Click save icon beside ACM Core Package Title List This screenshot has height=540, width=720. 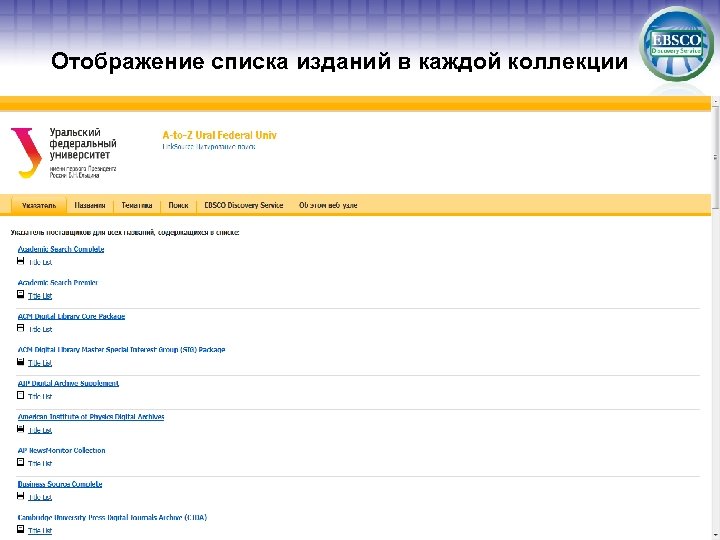tap(21, 328)
